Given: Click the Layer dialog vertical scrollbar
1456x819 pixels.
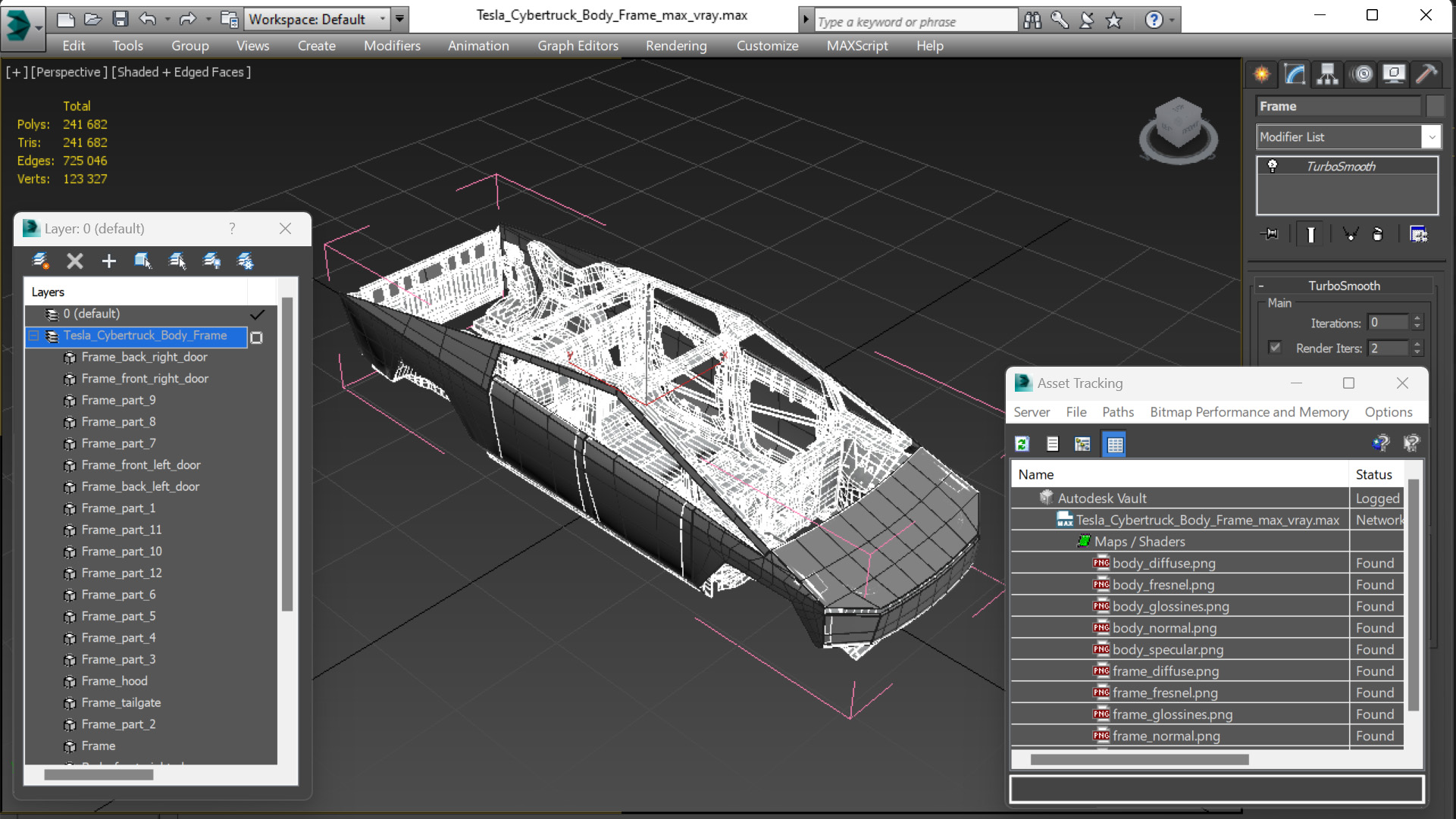Looking at the screenshot, I should (x=287, y=455).
